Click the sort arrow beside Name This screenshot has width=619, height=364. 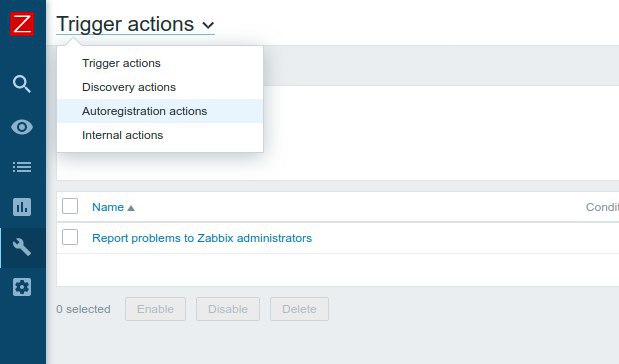(131, 208)
